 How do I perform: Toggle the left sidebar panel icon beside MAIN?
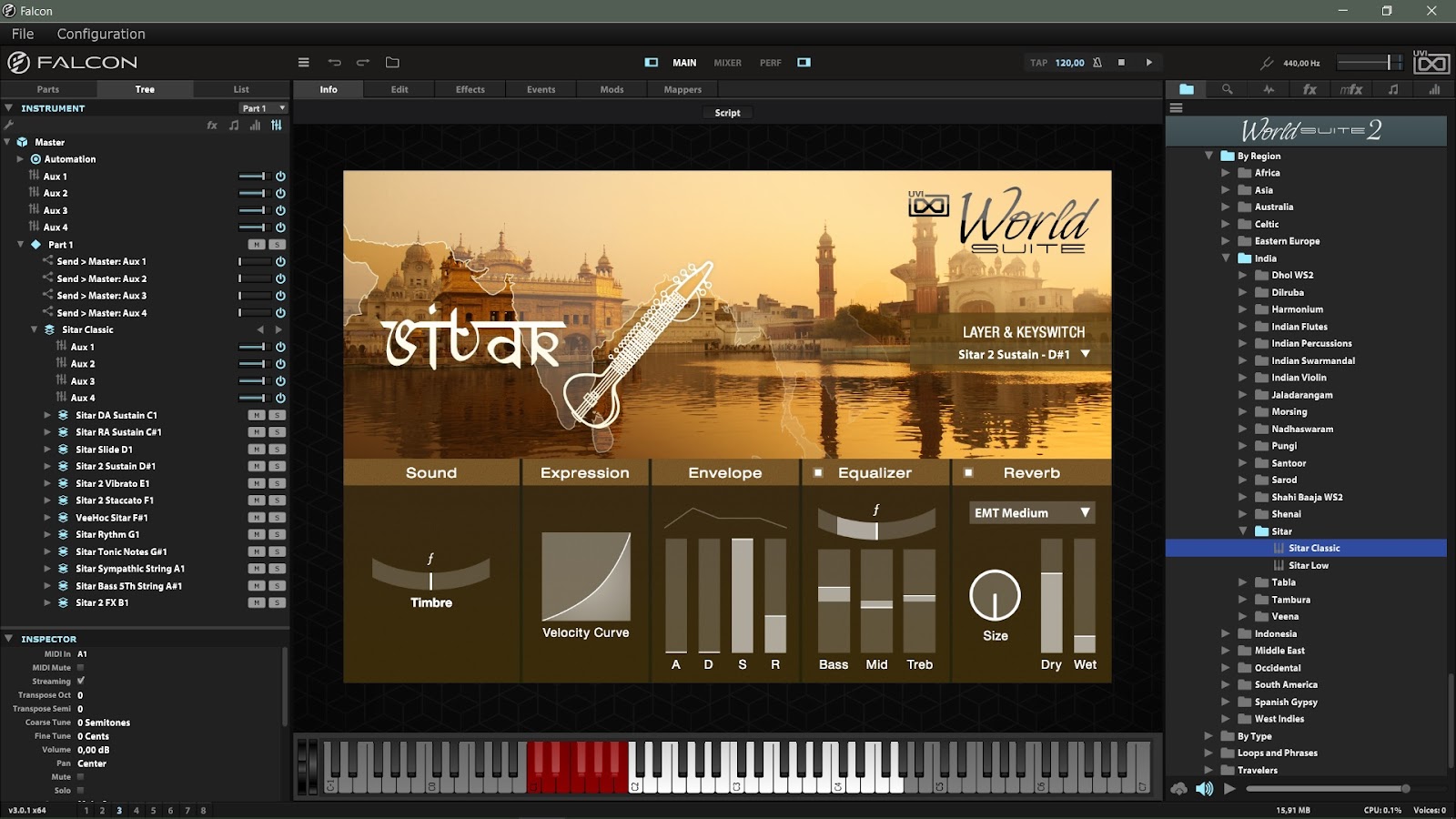652,63
